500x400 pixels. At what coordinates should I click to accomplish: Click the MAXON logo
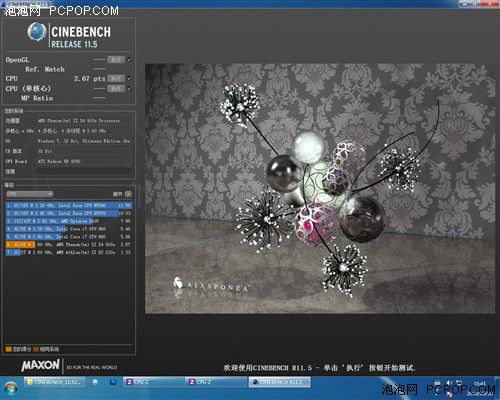click(x=41, y=365)
